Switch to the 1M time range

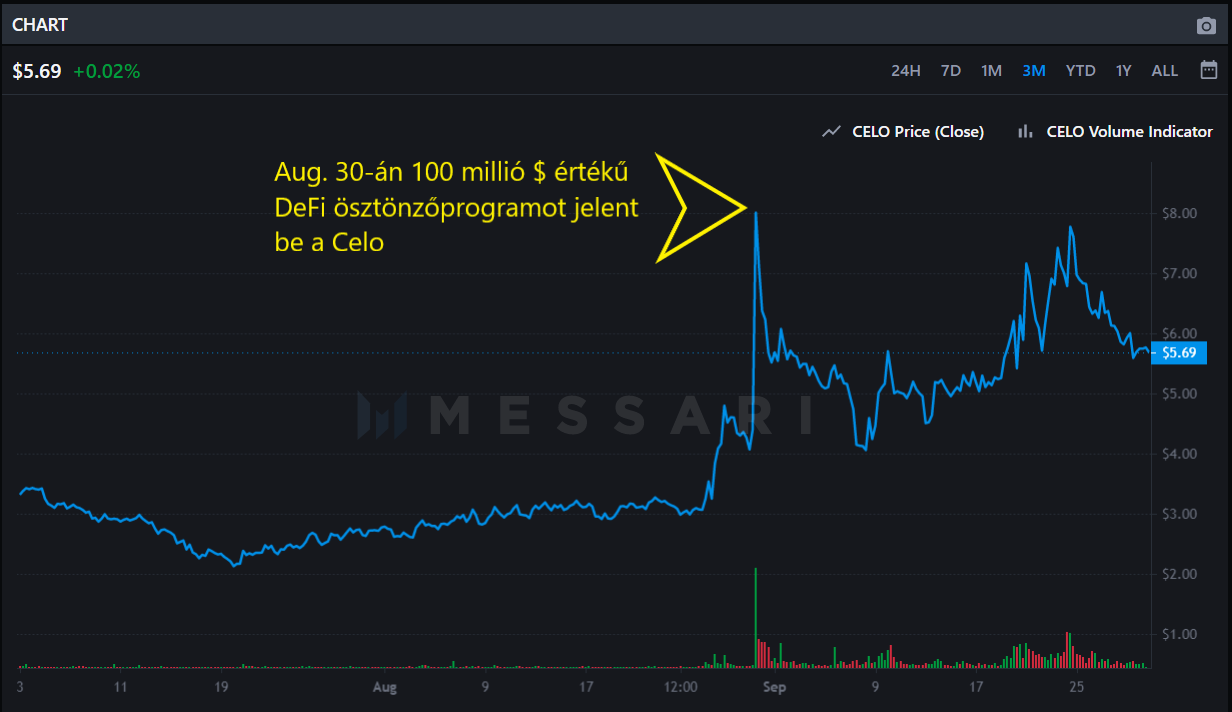pyautogui.click(x=991, y=71)
